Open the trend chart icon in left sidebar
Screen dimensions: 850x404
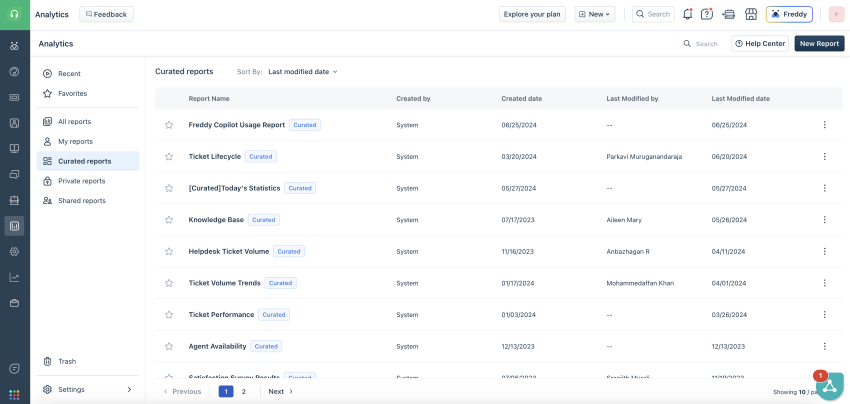(15, 278)
